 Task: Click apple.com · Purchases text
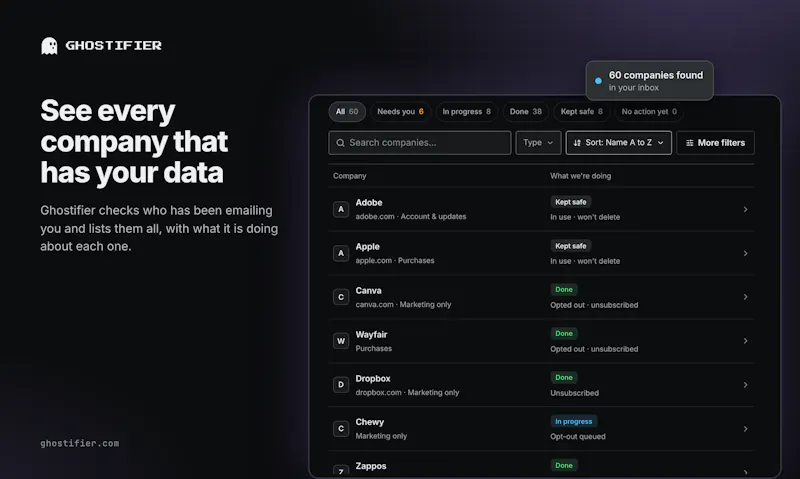click(395, 260)
